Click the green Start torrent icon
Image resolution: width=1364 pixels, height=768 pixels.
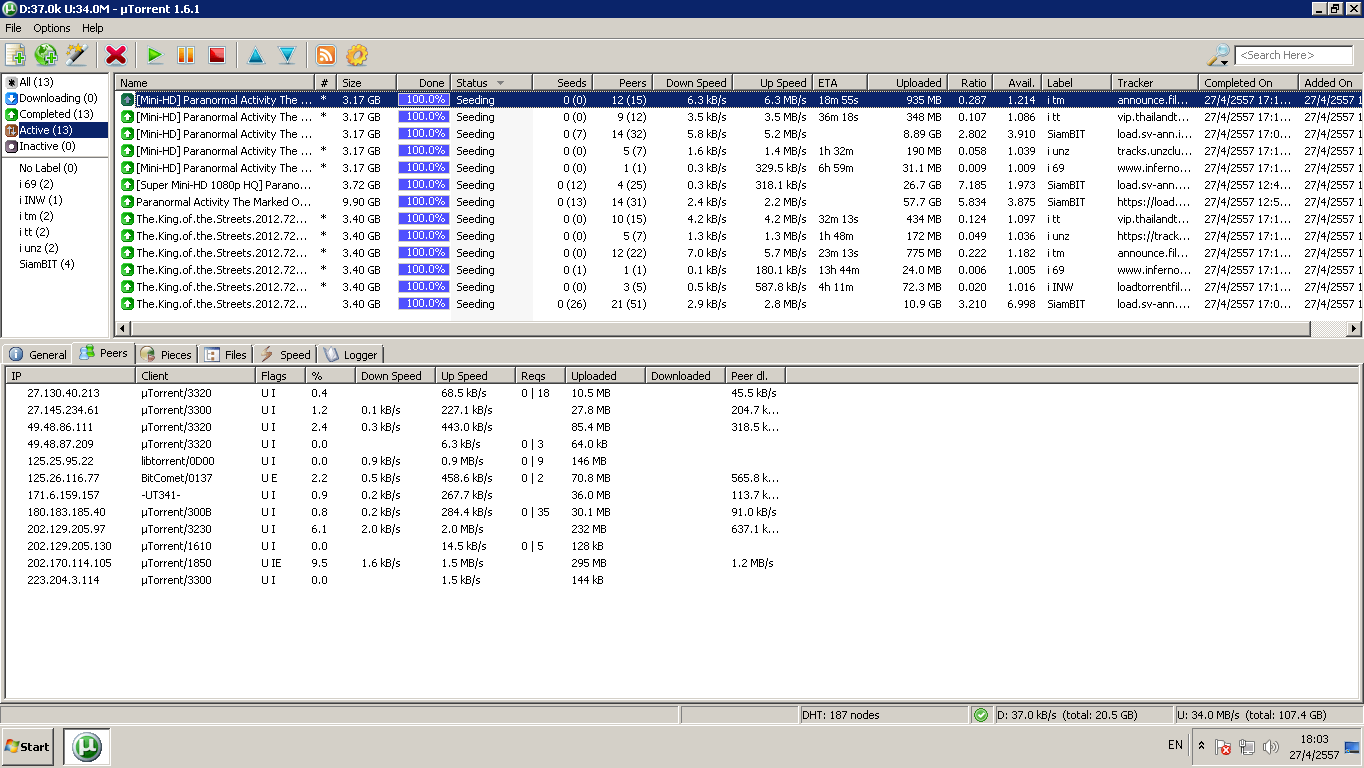[x=155, y=55]
